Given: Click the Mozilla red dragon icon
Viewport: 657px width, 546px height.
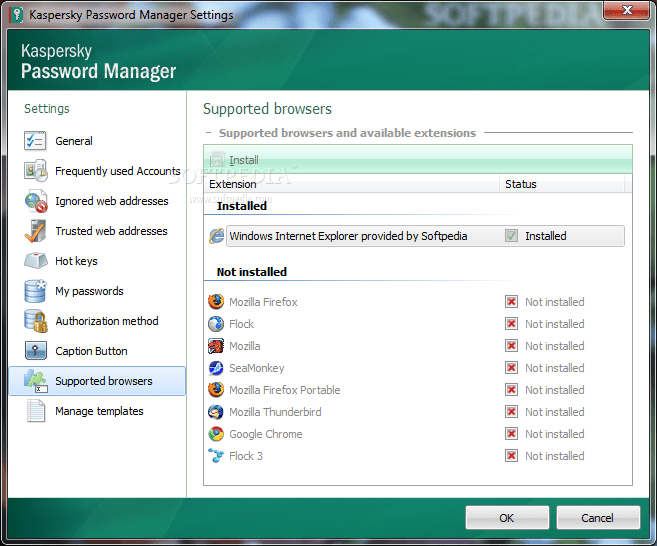Looking at the screenshot, I should click(216, 346).
